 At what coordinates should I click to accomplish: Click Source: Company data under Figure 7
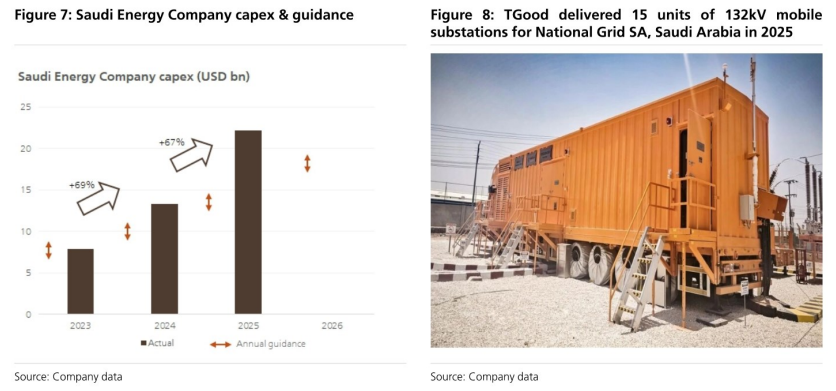point(68,377)
